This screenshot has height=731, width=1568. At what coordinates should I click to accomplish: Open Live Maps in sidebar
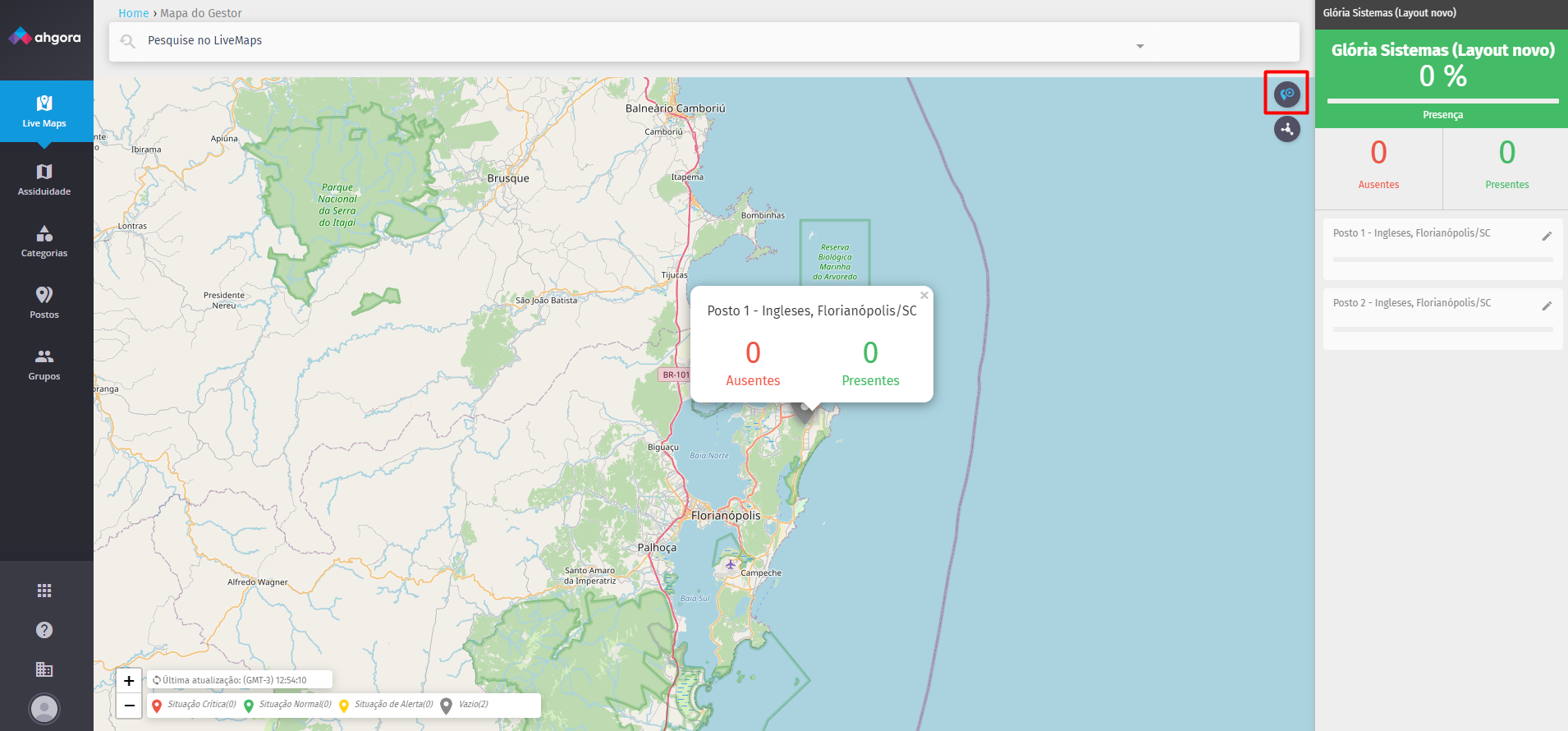tap(44, 111)
